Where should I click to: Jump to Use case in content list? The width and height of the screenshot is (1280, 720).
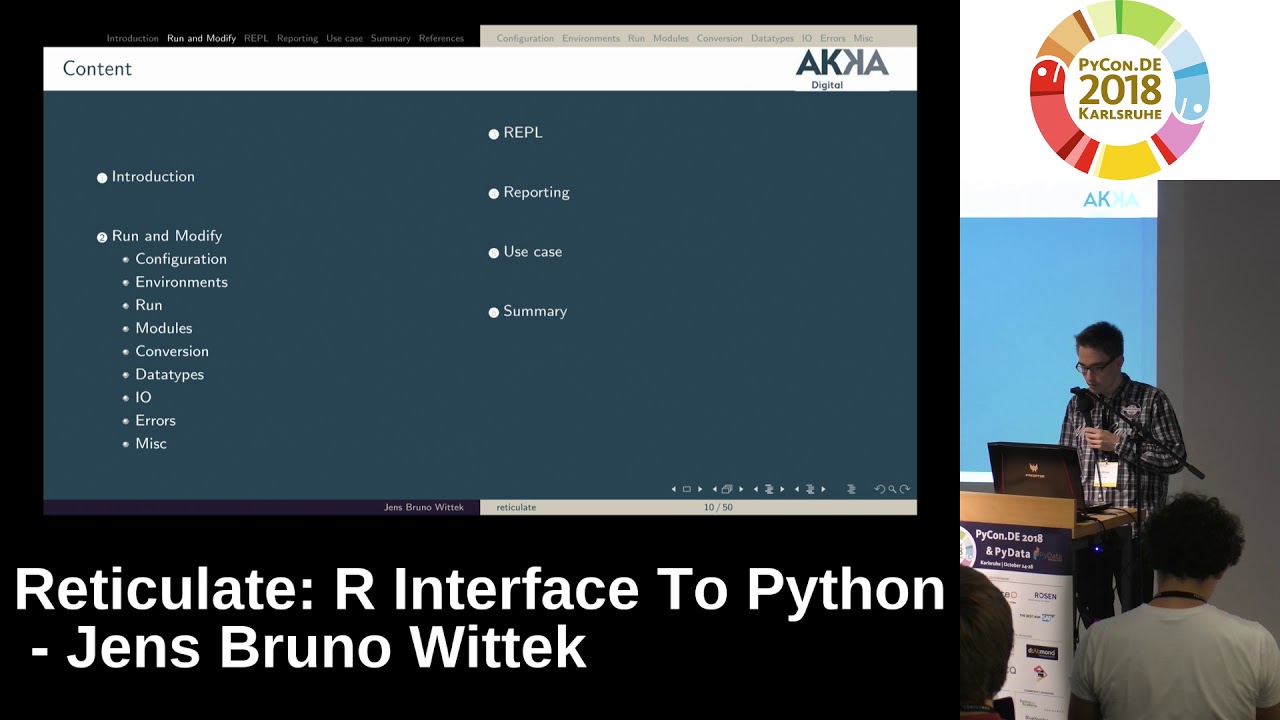(x=533, y=251)
